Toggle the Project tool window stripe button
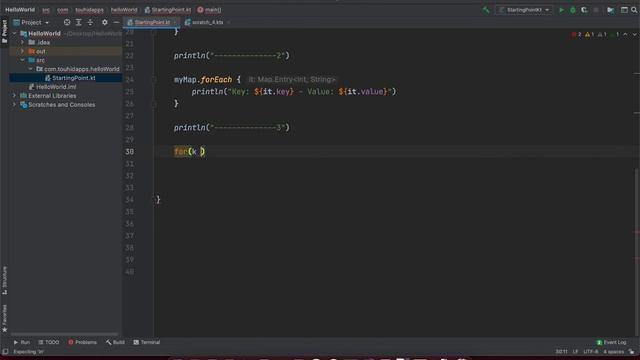Viewport: 640px width, 360px height. pos(4,31)
